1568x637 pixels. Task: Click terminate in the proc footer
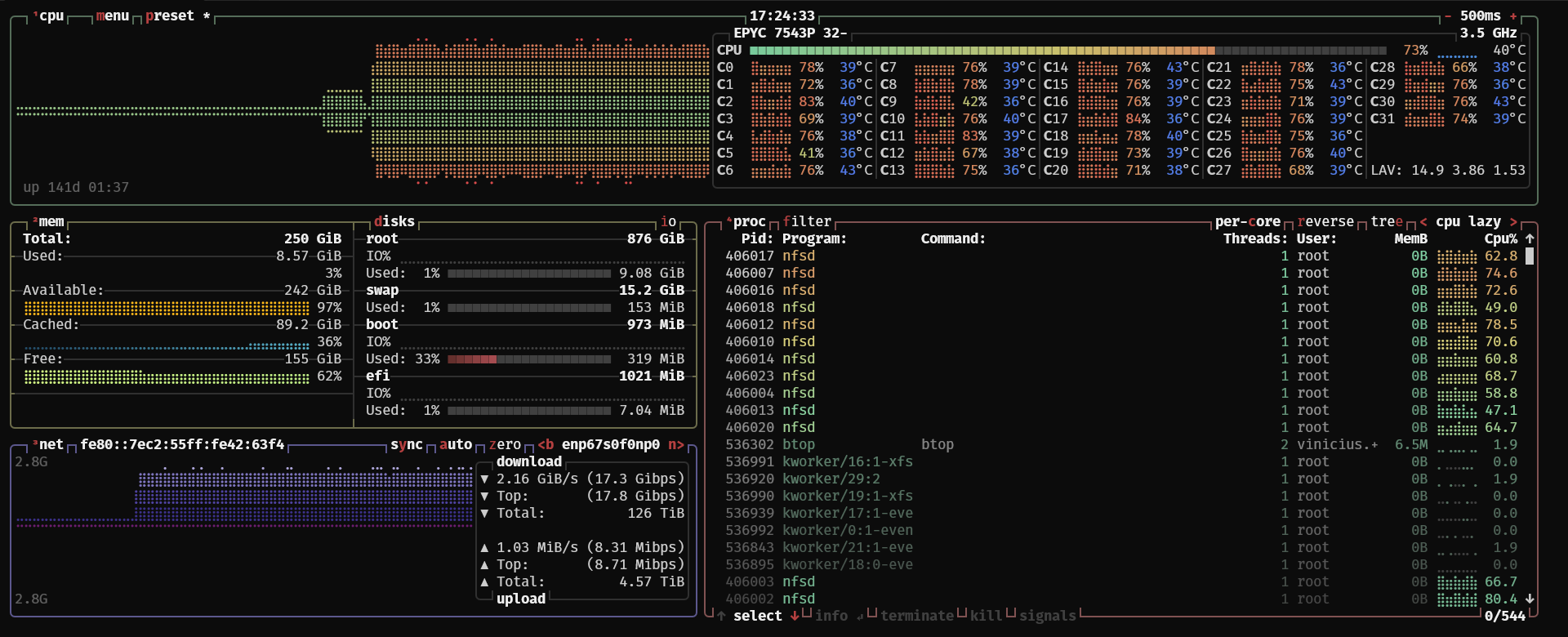917,616
